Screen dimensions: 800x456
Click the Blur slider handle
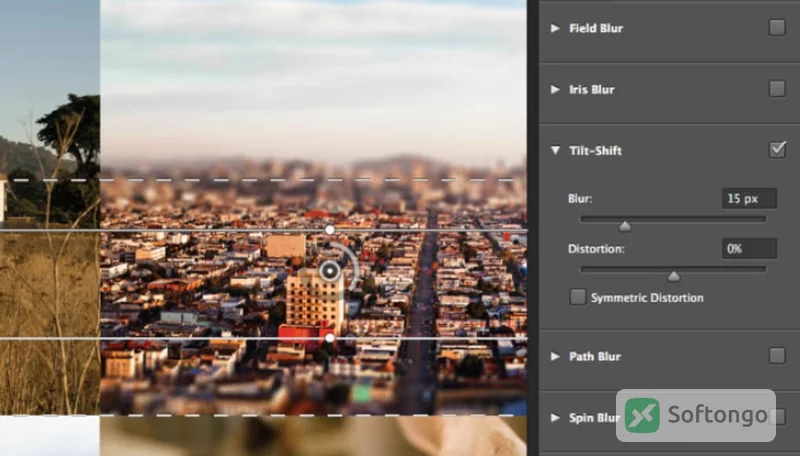point(625,226)
